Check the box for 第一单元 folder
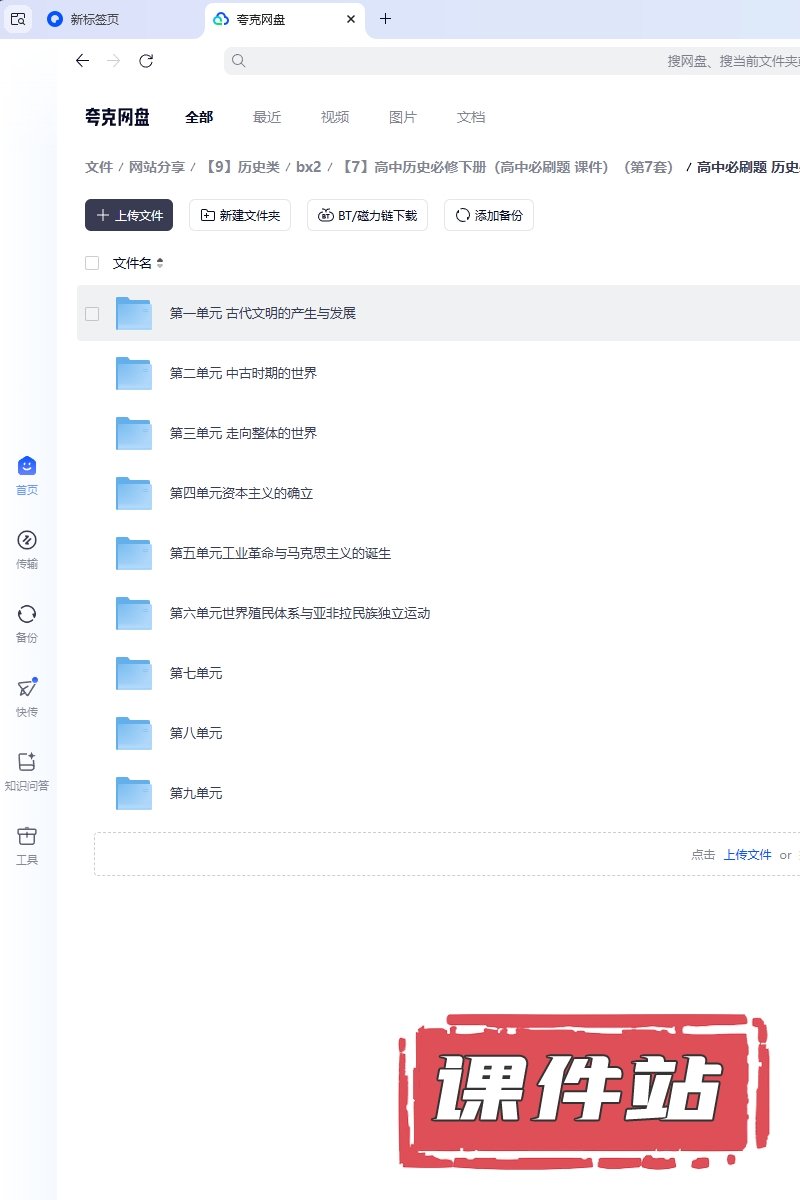The image size is (800, 1200). [92, 313]
